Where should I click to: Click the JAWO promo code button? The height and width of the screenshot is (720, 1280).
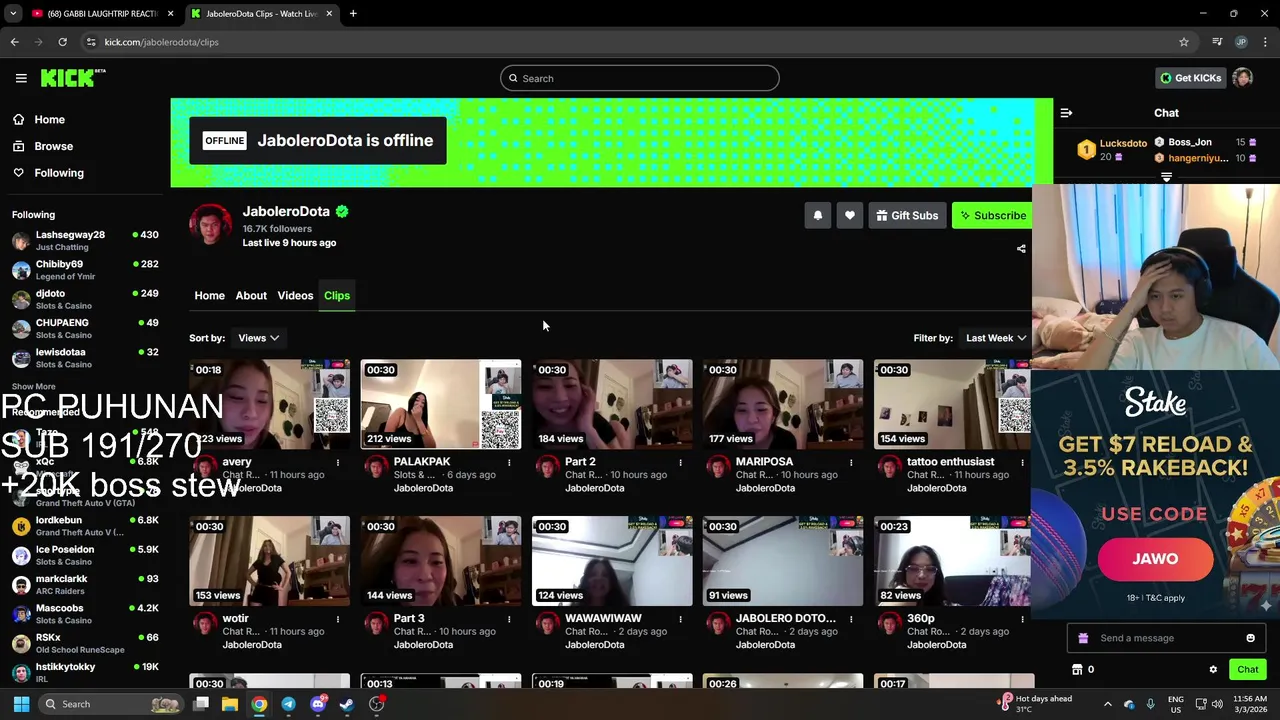point(1155,559)
